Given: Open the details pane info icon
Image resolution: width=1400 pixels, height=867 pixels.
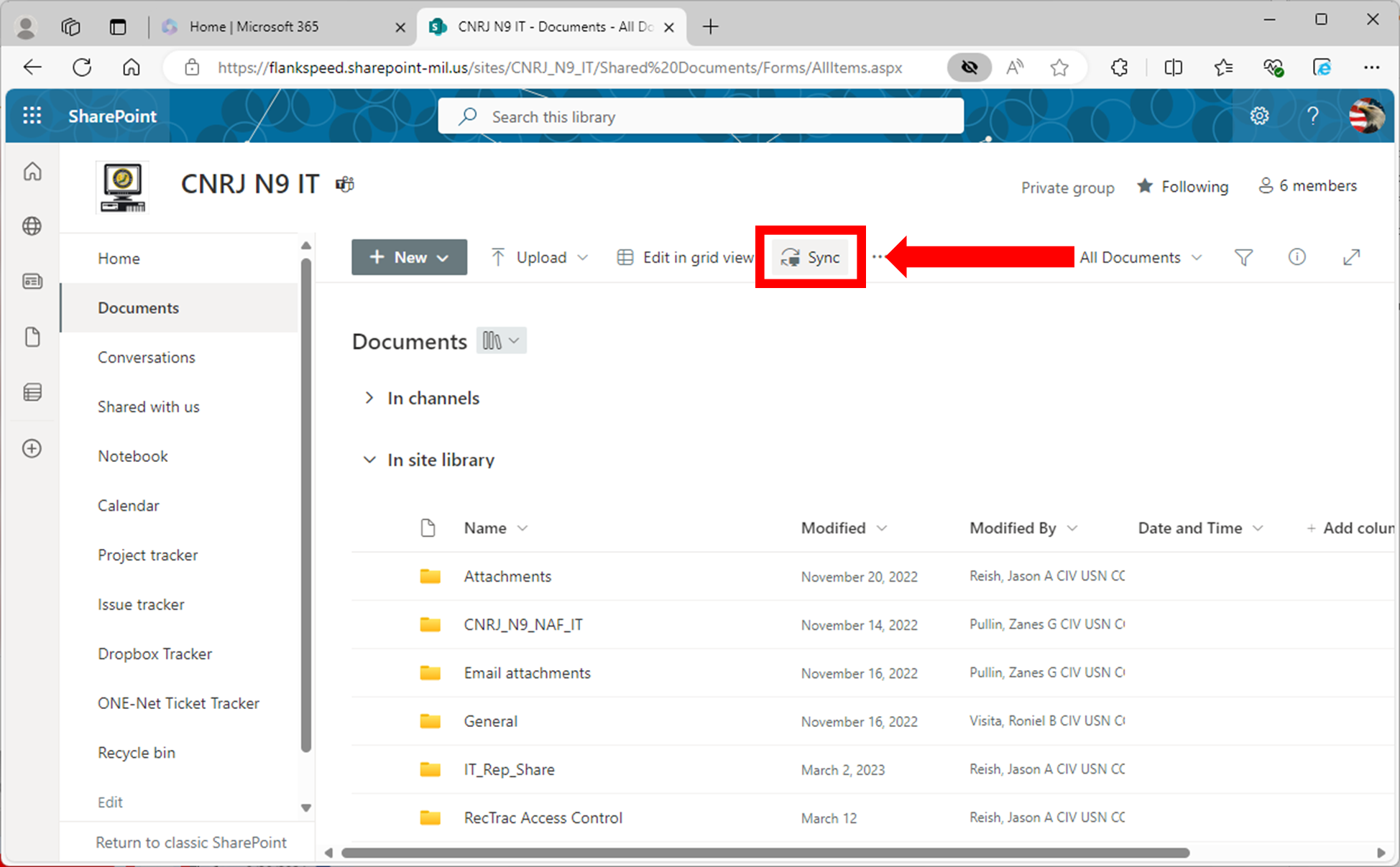Looking at the screenshot, I should click(x=1297, y=257).
